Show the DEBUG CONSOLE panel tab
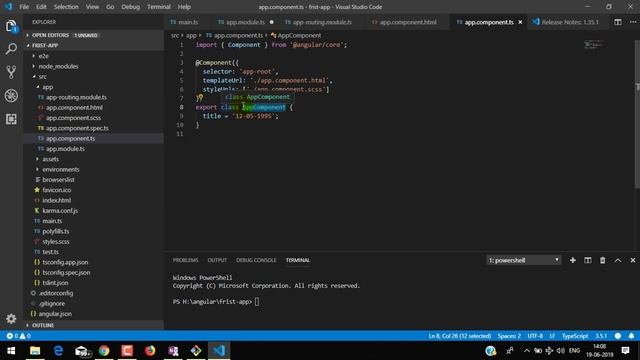This screenshot has height=360, width=640. [256, 260]
